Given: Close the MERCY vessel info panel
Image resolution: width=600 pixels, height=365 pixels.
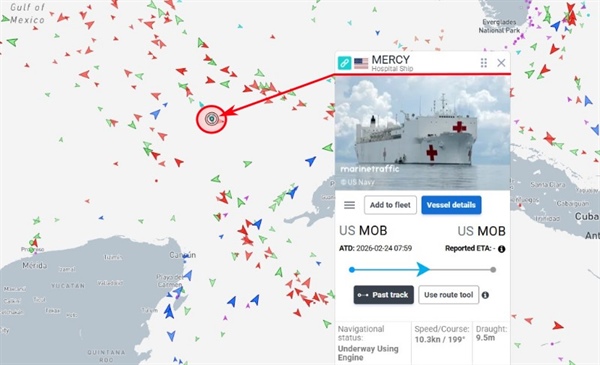Looking at the screenshot, I should (x=501, y=63).
